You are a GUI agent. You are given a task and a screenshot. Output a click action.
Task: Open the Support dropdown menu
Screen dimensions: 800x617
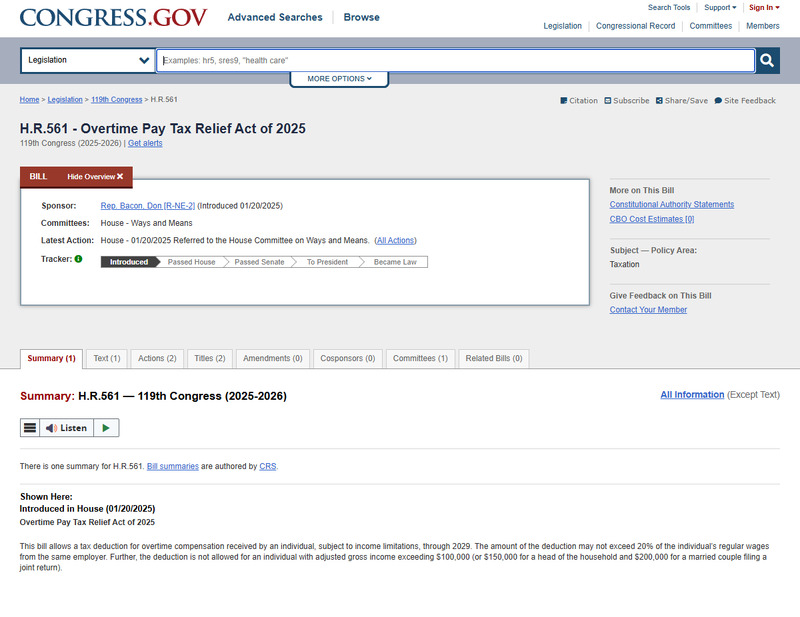click(720, 8)
